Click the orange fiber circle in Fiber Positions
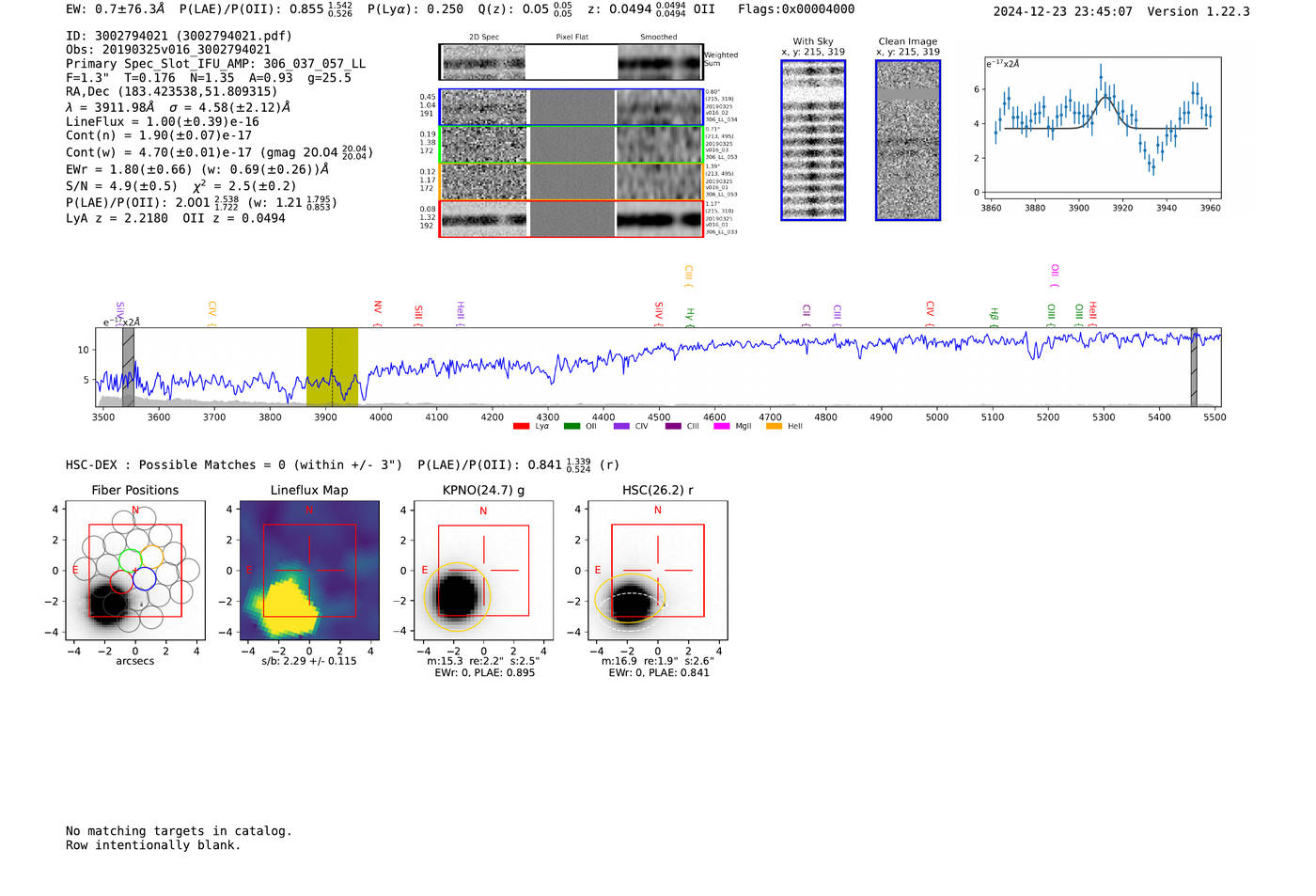This screenshot has height=896, width=1316. click(152, 557)
